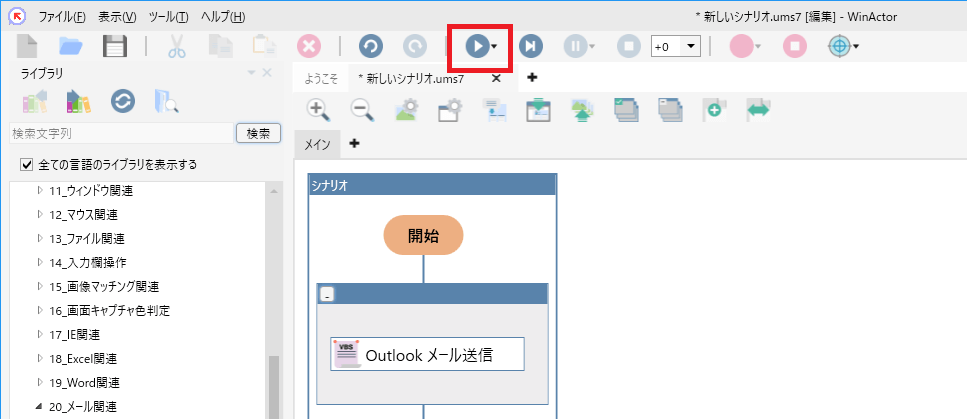Click the library import books icon
The height and width of the screenshot is (419, 967).
pos(35,101)
